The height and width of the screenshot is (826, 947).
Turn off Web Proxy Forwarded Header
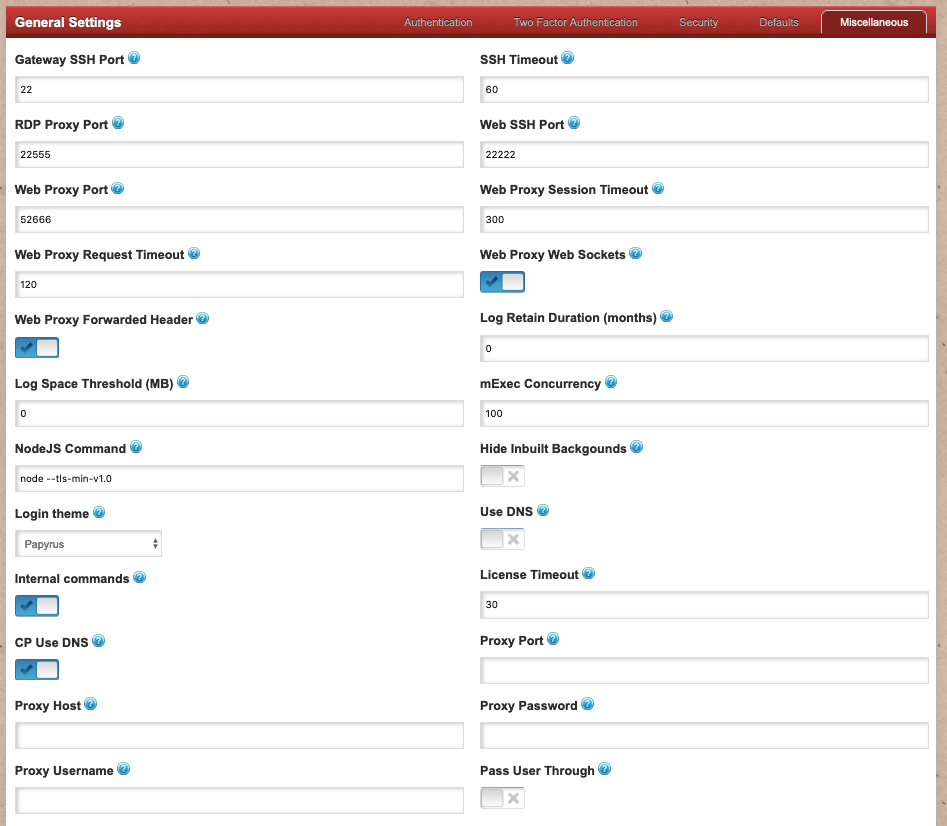(x=37, y=347)
